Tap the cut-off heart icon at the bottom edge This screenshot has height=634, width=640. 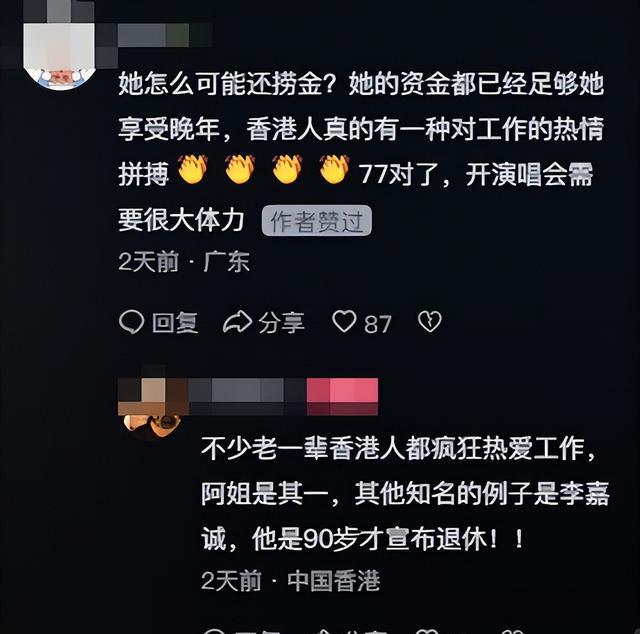(427, 631)
